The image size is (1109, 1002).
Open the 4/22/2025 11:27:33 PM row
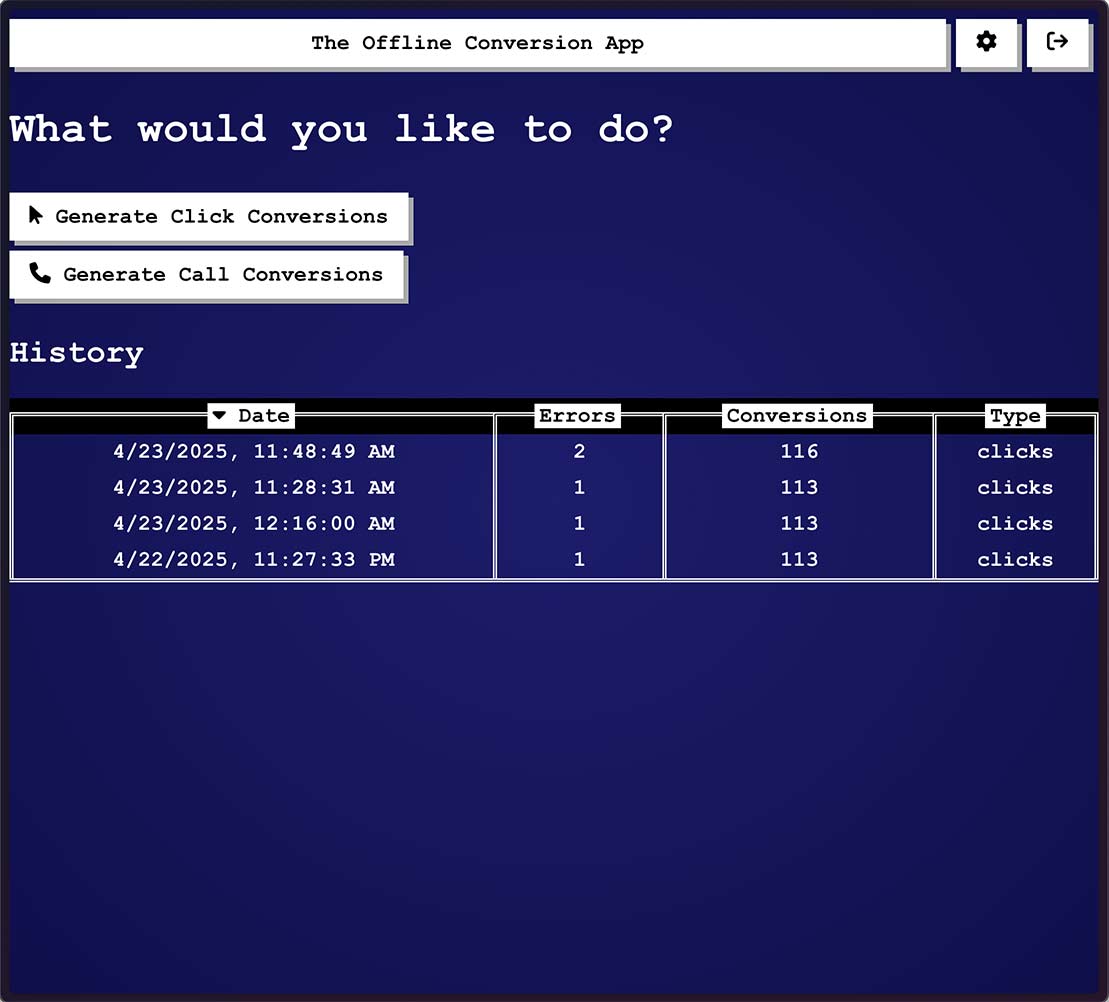point(254,560)
